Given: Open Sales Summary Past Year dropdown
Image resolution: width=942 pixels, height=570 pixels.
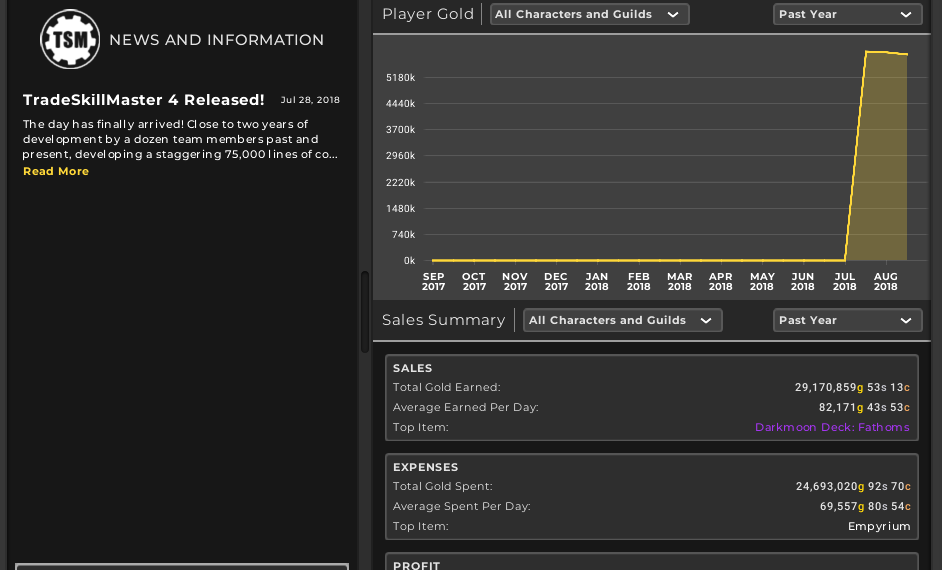Looking at the screenshot, I should coord(847,320).
